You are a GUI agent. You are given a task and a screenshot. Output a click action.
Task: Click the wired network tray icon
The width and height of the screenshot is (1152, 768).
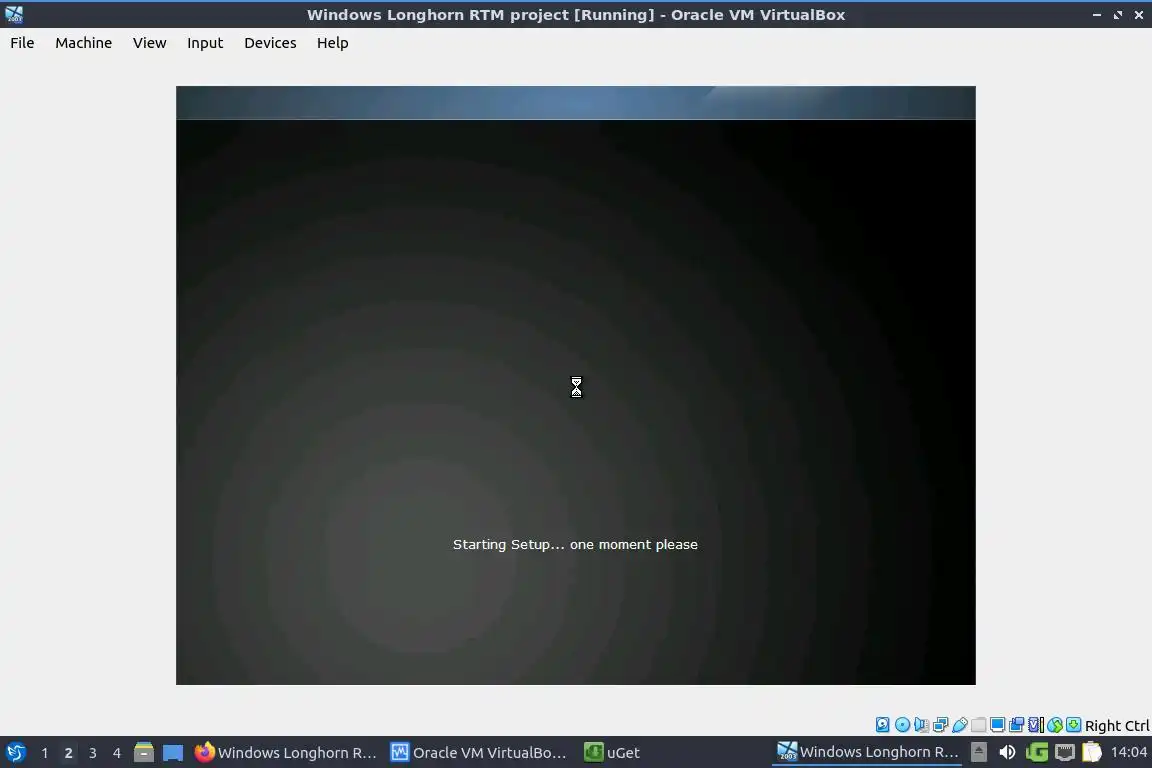tap(1065, 752)
